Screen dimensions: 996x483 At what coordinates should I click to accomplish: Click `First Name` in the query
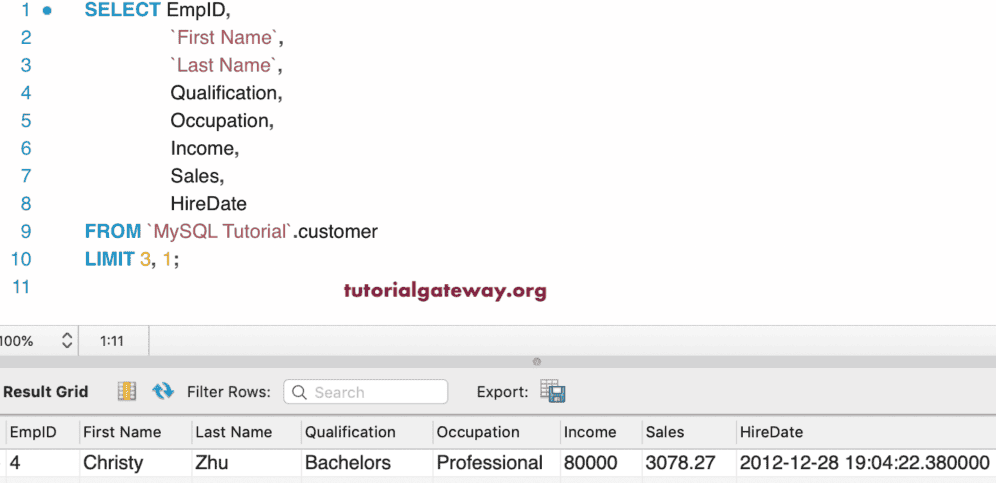coord(224,38)
